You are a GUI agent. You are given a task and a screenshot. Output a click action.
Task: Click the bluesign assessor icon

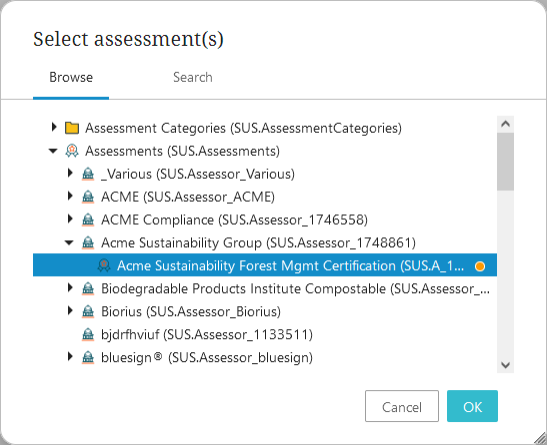pyautogui.click(x=88, y=357)
